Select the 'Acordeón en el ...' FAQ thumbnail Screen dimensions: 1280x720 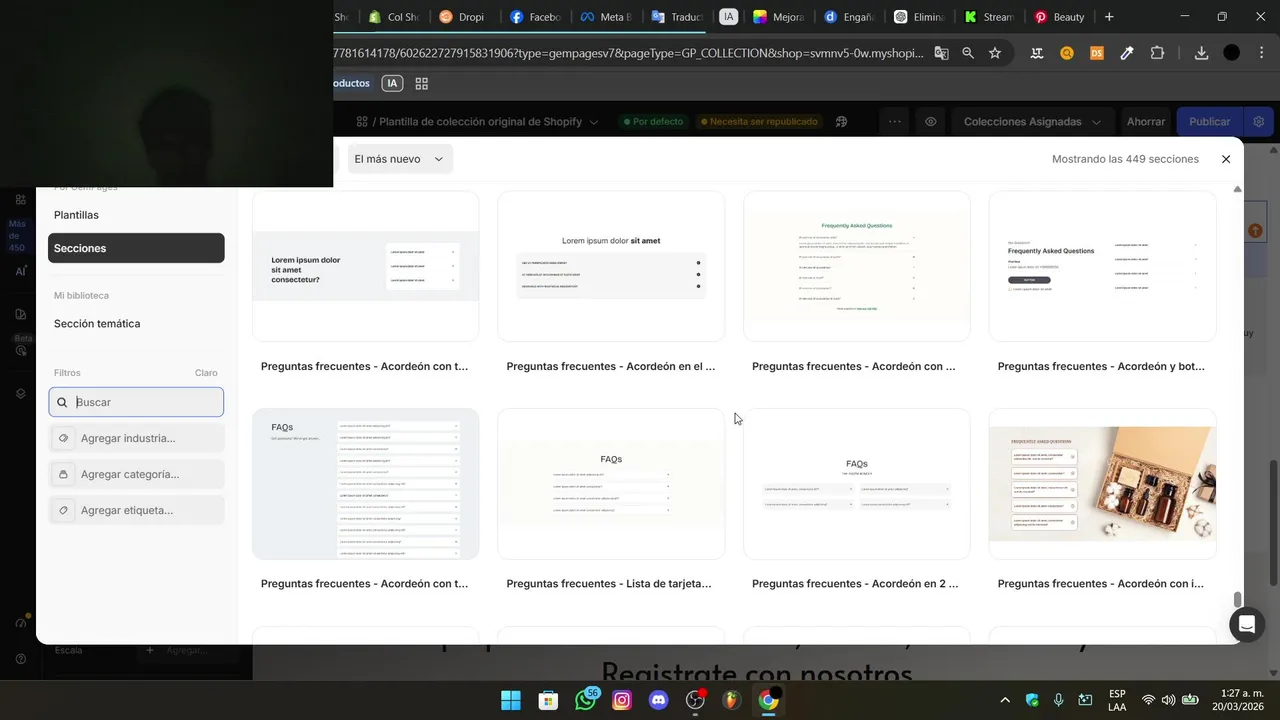[611, 266]
